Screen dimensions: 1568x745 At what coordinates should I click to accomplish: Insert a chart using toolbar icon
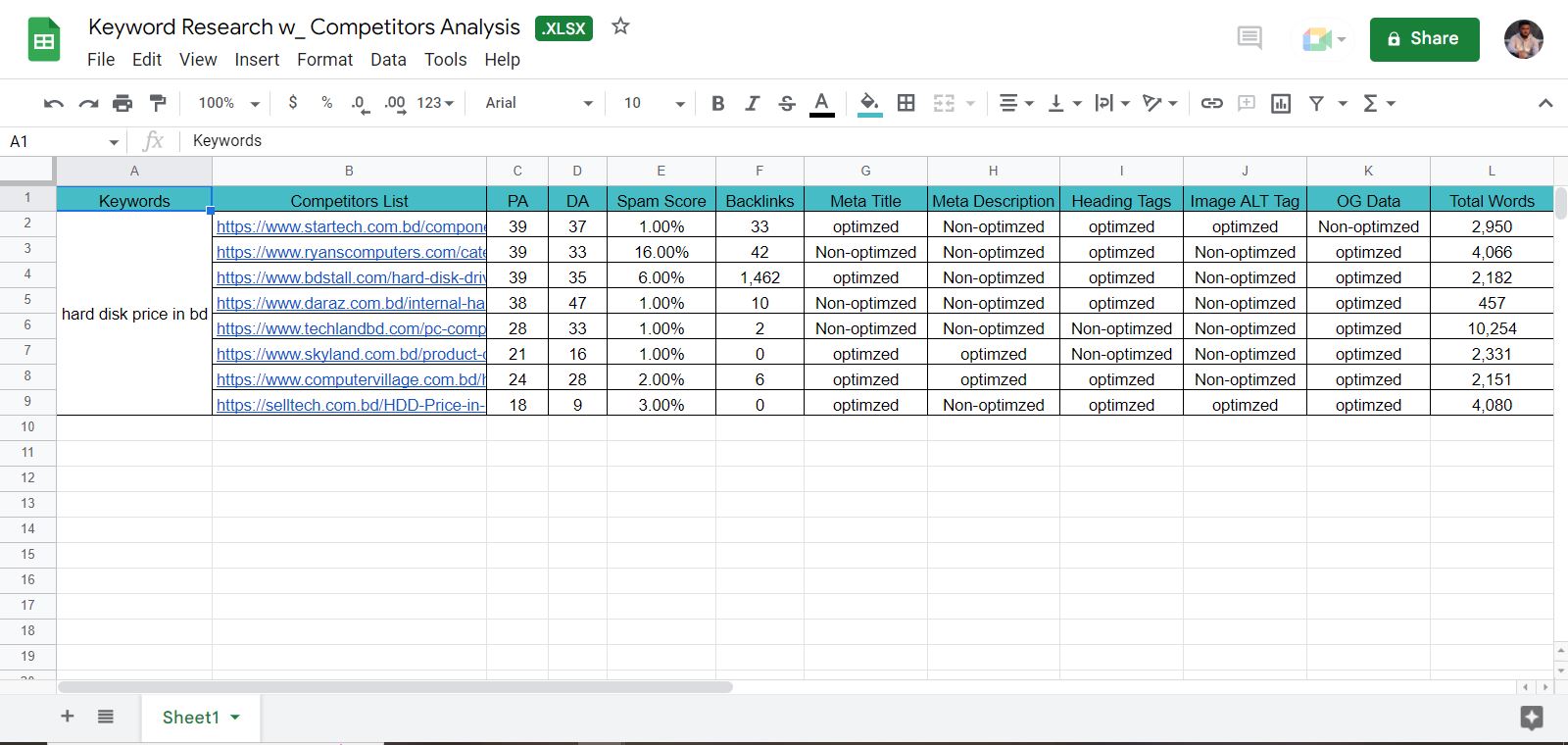point(1281,103)
